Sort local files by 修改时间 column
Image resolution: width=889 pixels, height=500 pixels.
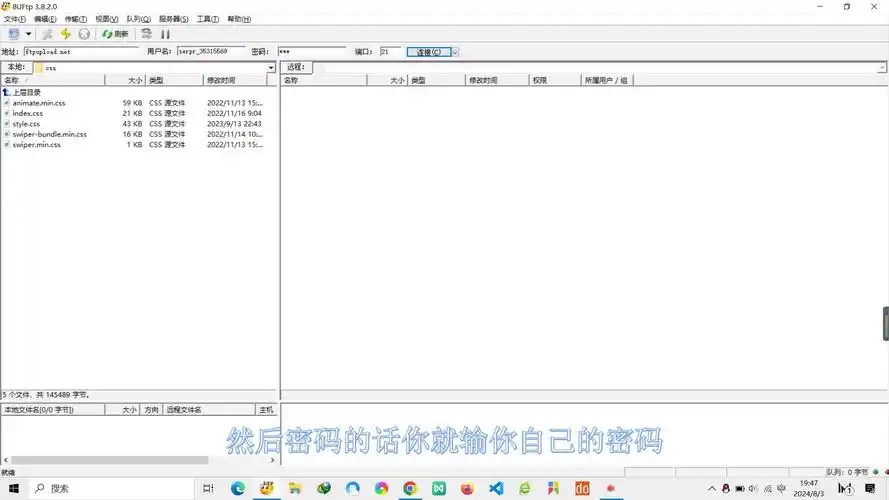(x=235, y=80)
